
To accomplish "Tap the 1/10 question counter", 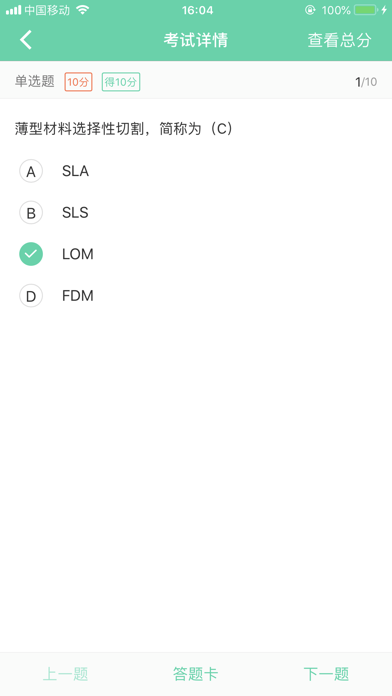I will pyautogui.click(x=366, y=82).
